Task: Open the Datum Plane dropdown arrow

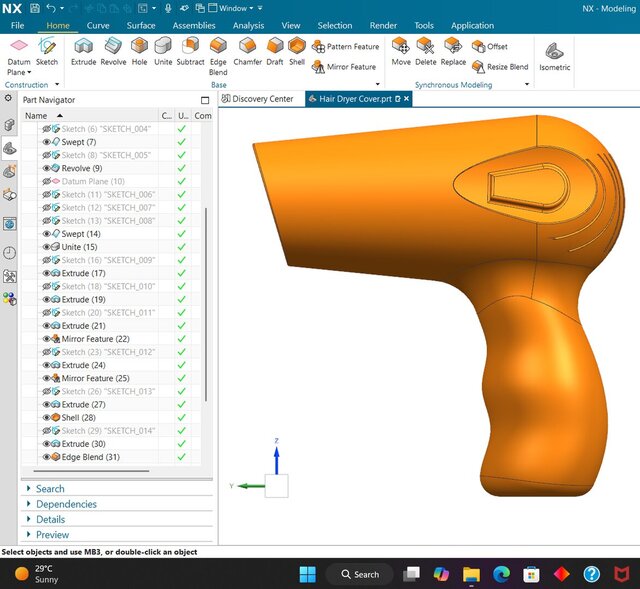Action: (29, 72)
